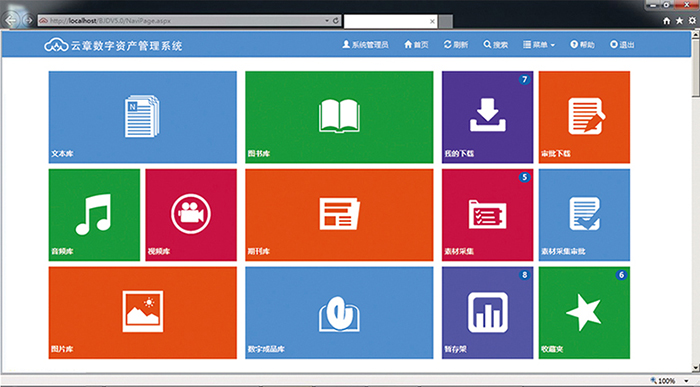Open 我的下载 downloads tile
This screenshot has height=387, width=700.
488,117
